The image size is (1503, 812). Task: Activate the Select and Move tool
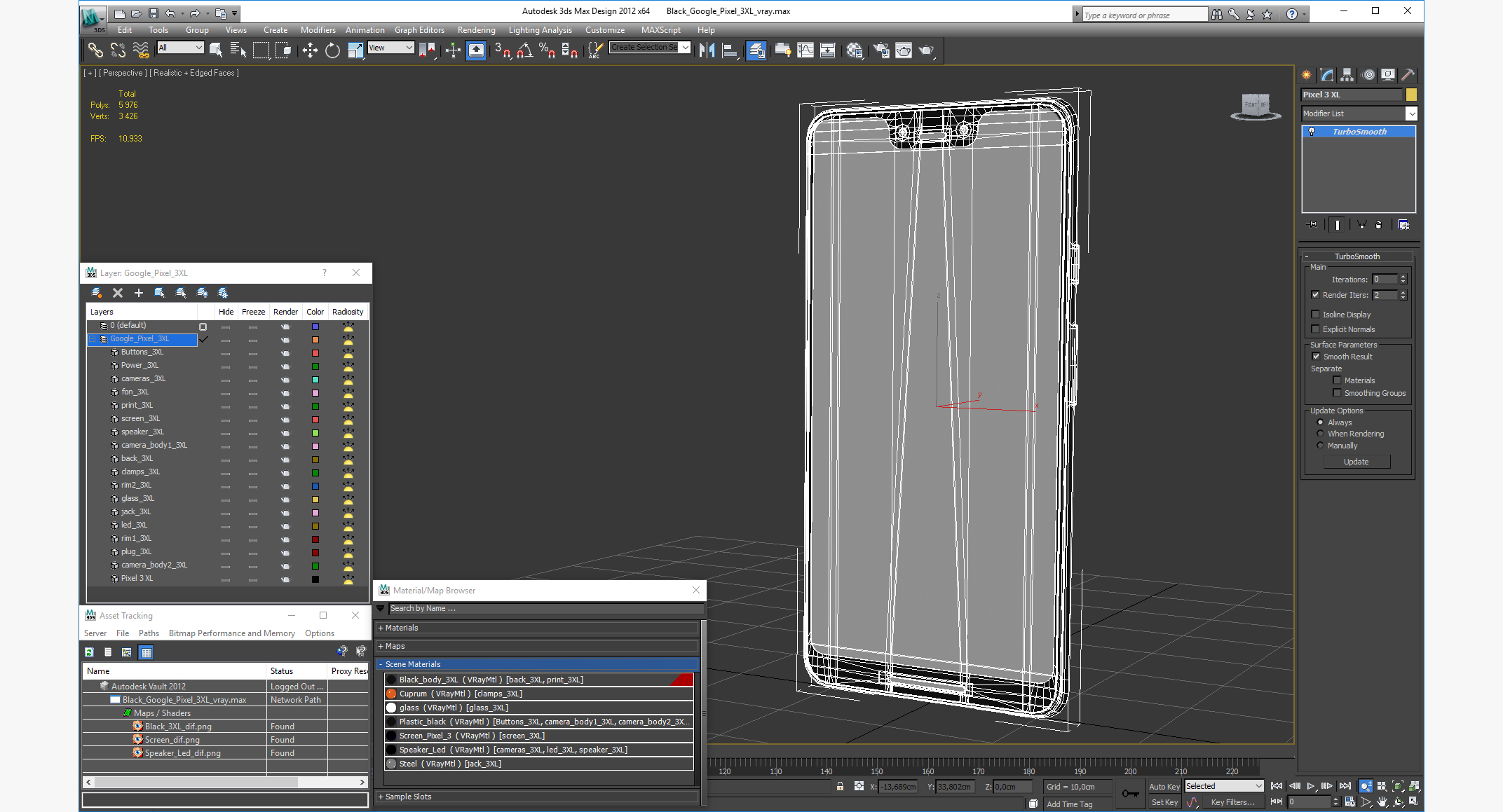click(309, 50)
